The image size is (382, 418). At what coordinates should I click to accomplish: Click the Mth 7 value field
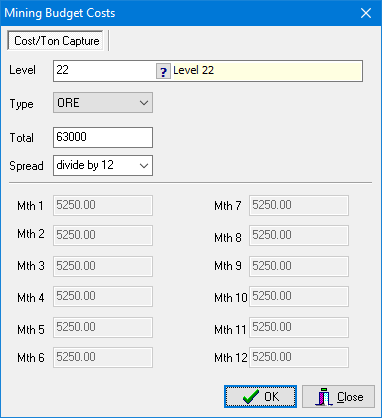(299, 205)
